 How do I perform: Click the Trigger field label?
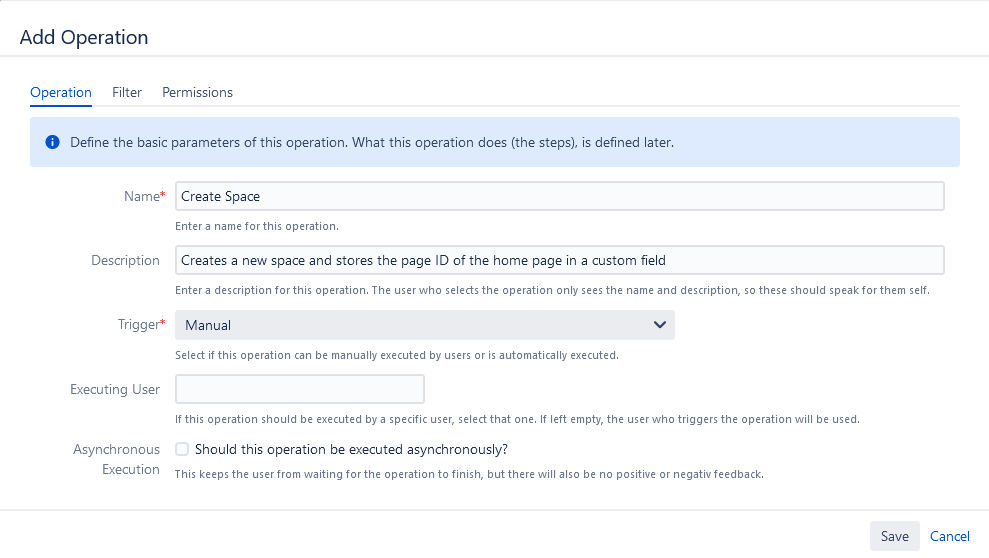pos(140,325)
